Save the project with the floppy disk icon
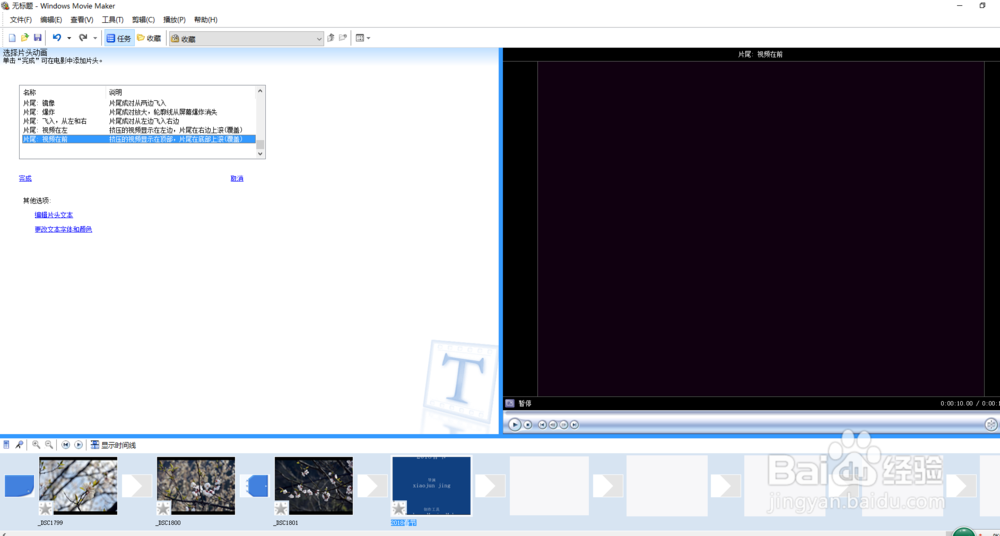Viewport: 1000px width, 536px height. tap(38, 38)
